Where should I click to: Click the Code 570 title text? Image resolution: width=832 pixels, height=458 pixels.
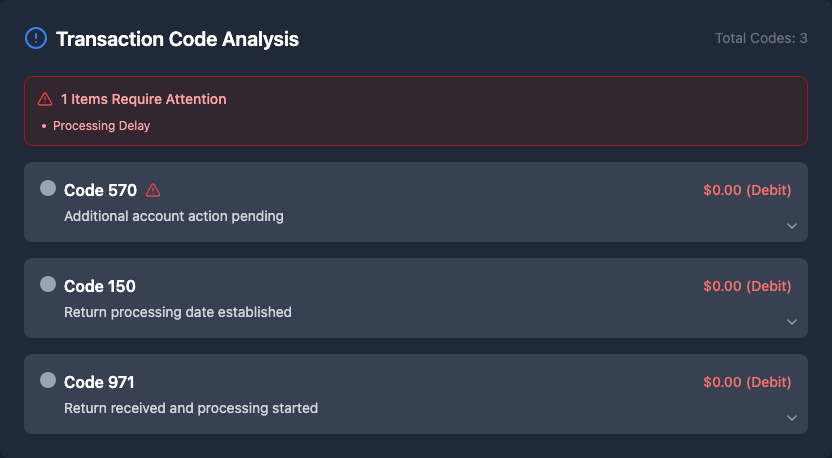pos(100,190)
